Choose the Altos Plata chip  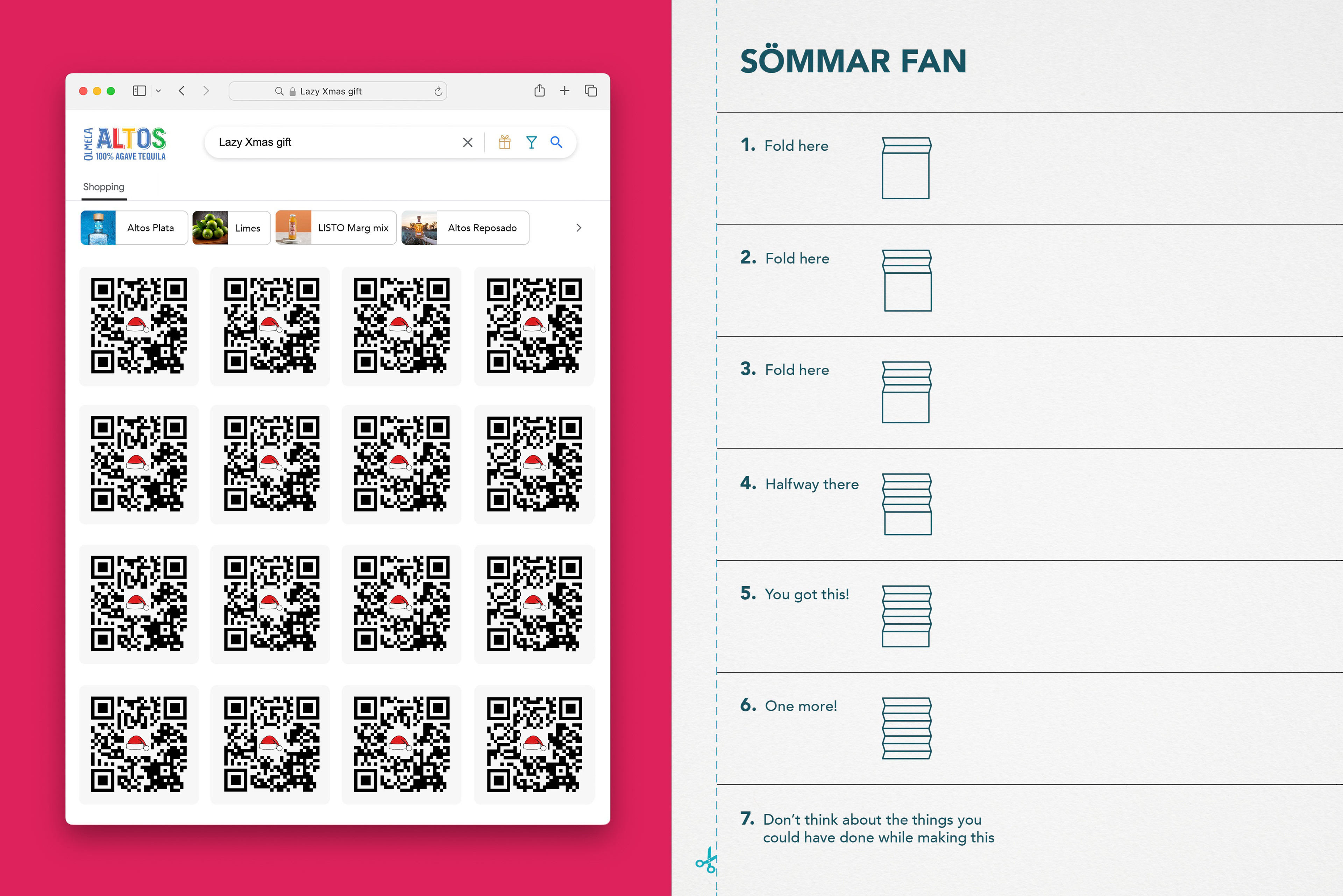(134, 228)
